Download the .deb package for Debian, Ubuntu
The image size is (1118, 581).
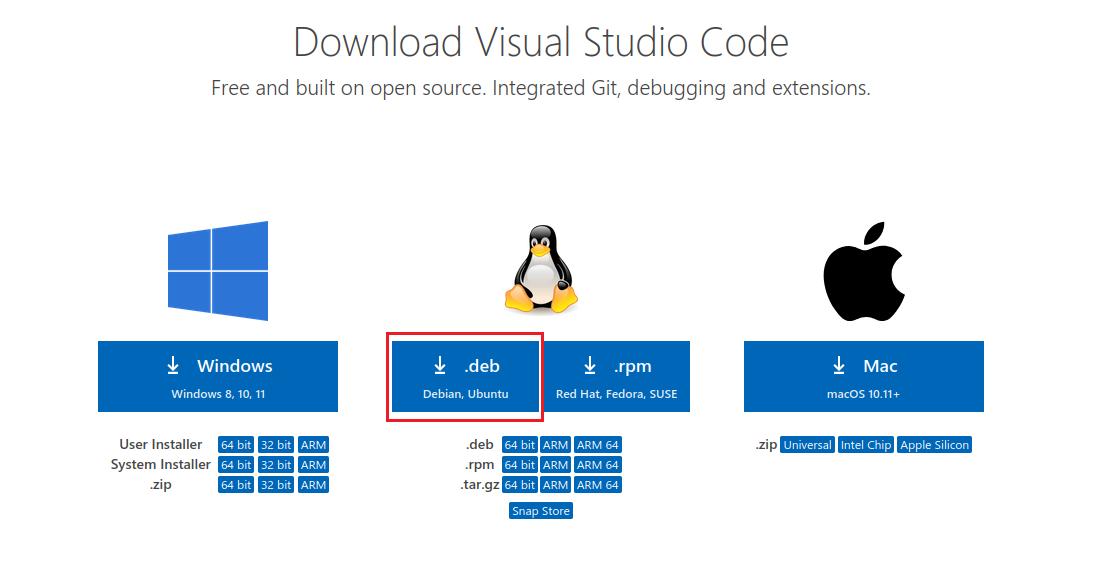click(465, 376)
